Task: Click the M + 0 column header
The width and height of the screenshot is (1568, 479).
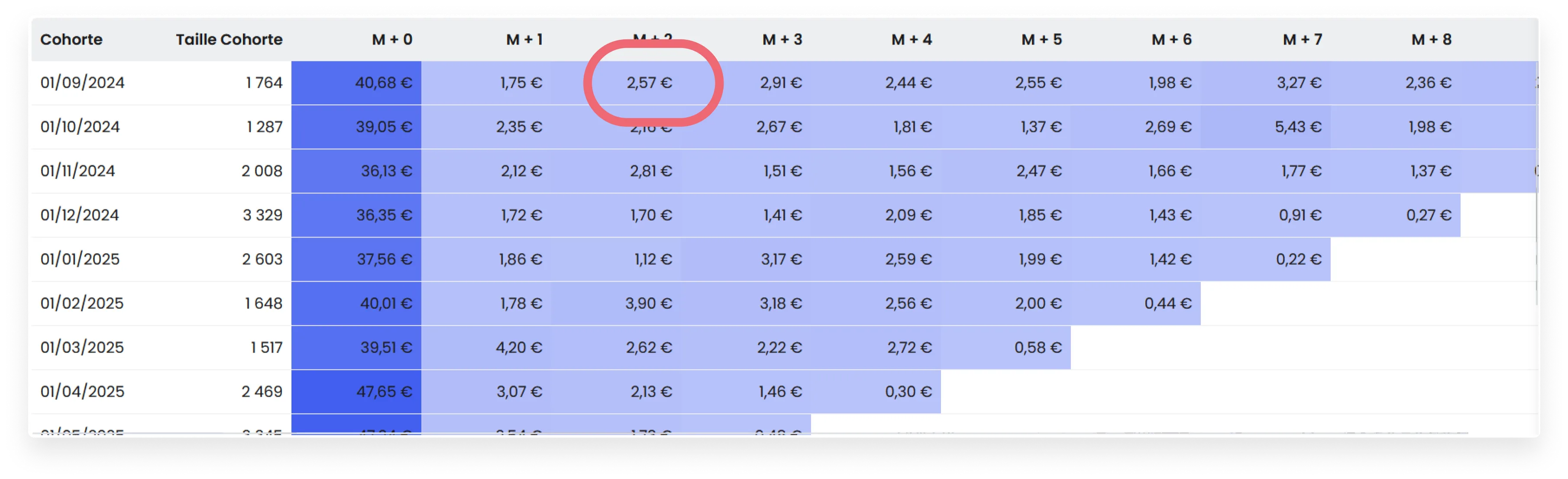Action: 392,39
